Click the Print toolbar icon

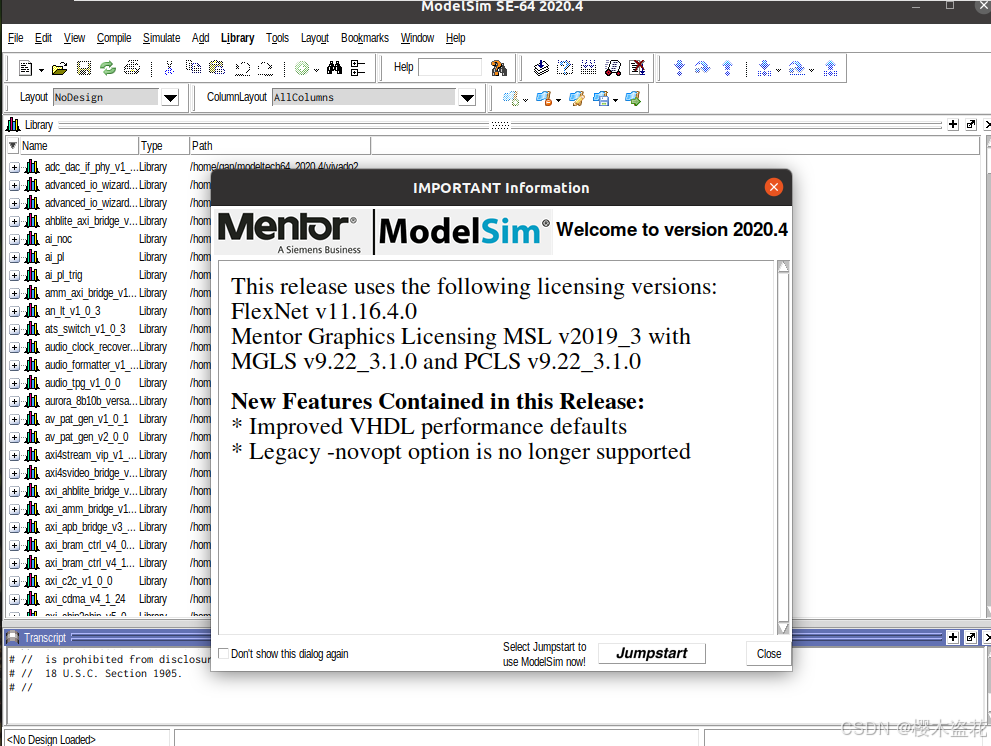coord(132,68)
